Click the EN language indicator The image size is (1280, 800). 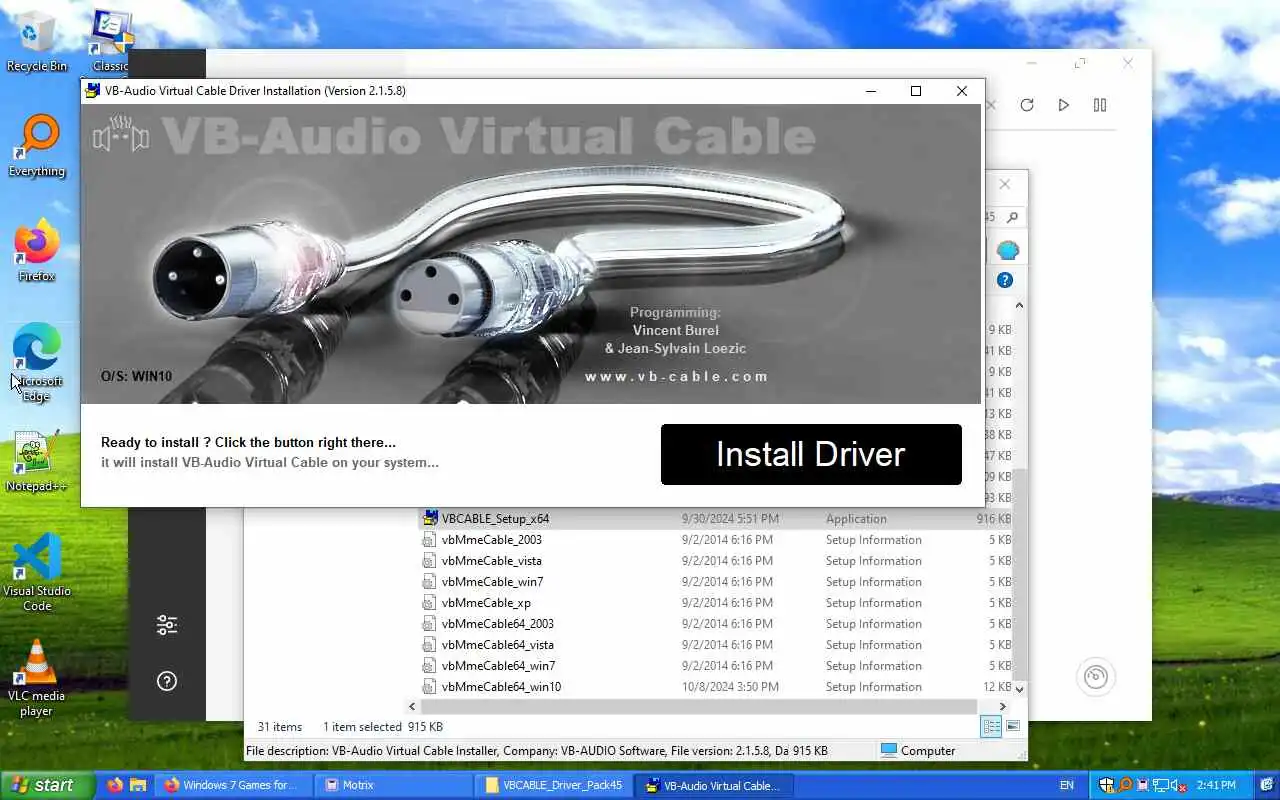pyautogui.click(x=1066, y=785)
